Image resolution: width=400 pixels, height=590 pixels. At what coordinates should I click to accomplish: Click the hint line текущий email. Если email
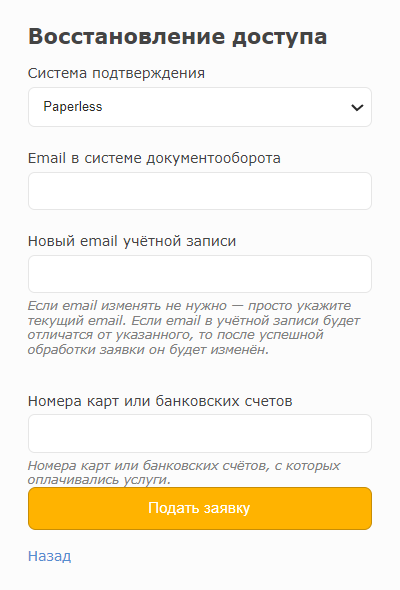[194, 320]
